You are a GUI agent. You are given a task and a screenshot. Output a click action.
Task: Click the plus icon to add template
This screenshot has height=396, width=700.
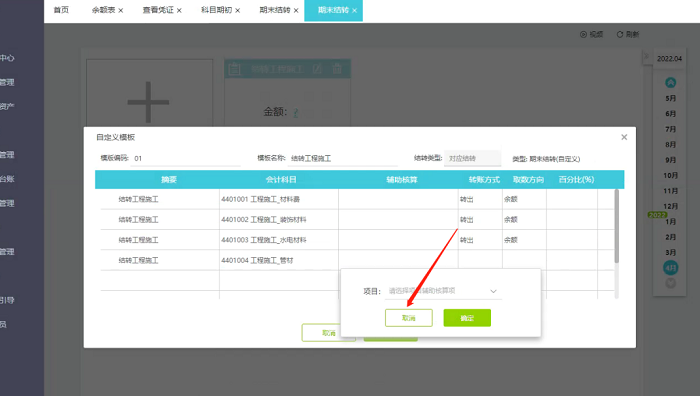[148, 102]
